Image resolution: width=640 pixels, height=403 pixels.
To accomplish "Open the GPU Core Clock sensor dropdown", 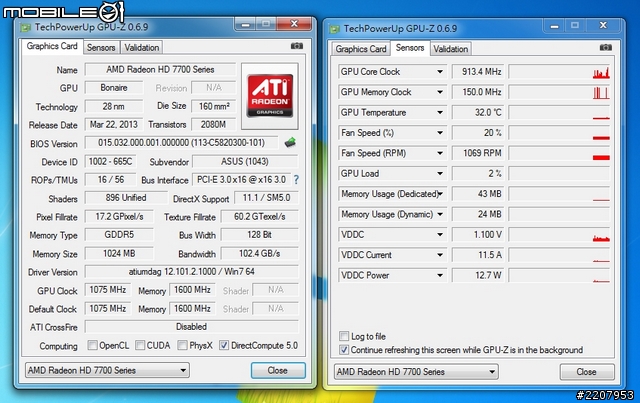I will coord(440,72).
